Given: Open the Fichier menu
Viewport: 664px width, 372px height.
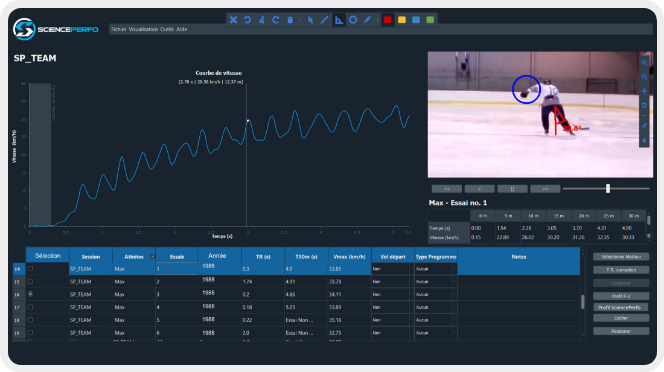Looking at the screenshot, I should click(x=119, y=29).
